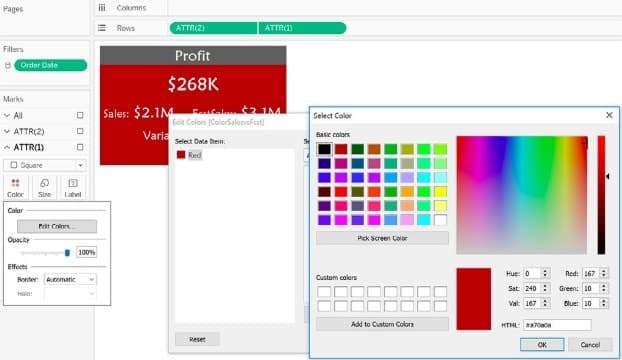This screenshot has height=360, width=622.
Task: Click Add to Custom Colors button
Action: pos(382,324)
